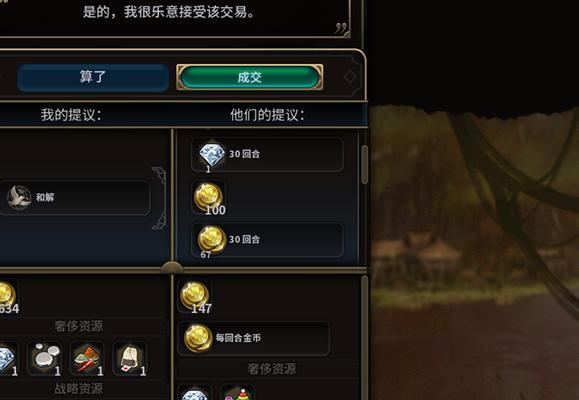Image resolution: width=579 pixels, height=400 pixels.
Task: Remove the 和解 peace item from my offer
Action: (74, 198)
